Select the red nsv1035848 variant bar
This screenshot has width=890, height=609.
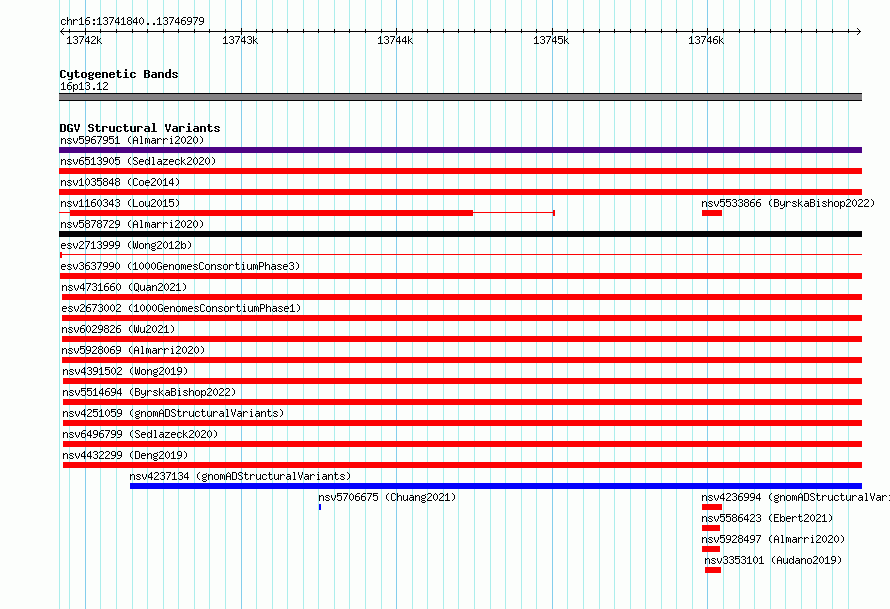[x=460, y=192]
